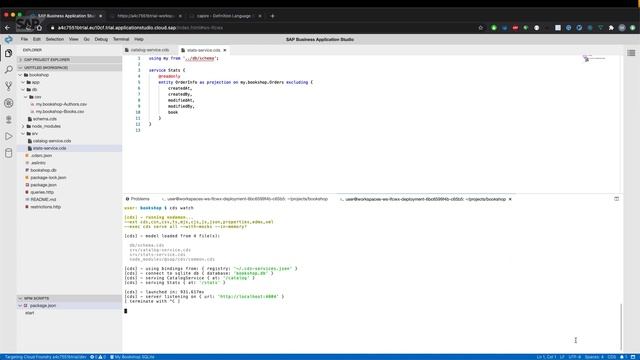Image resolution: width=640 pixels, height=360 pixels.
Task: Bookmark the page with the star icon
Action: pyautogui.click(x=480, y=28)
